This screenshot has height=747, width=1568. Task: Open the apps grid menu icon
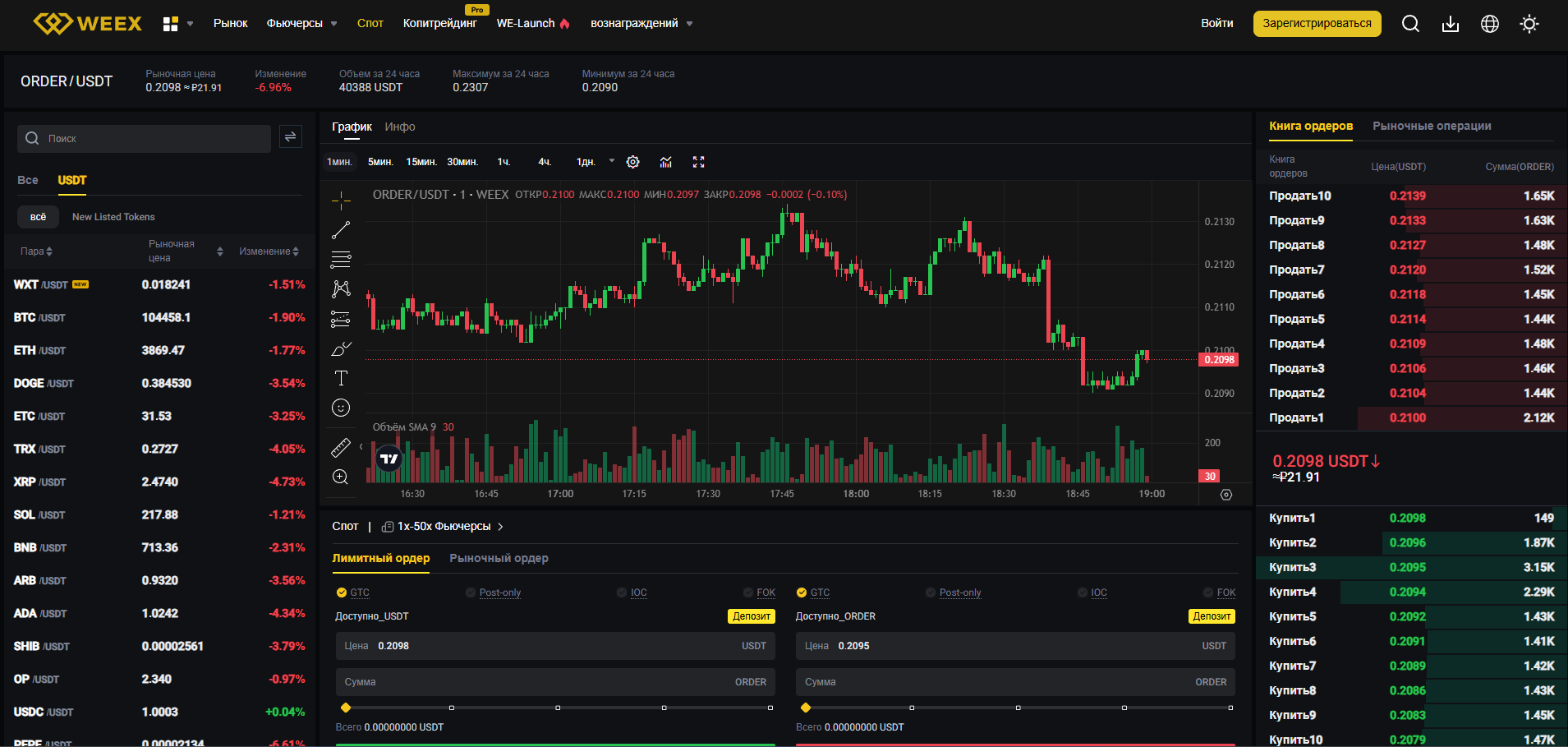(170, 24)
